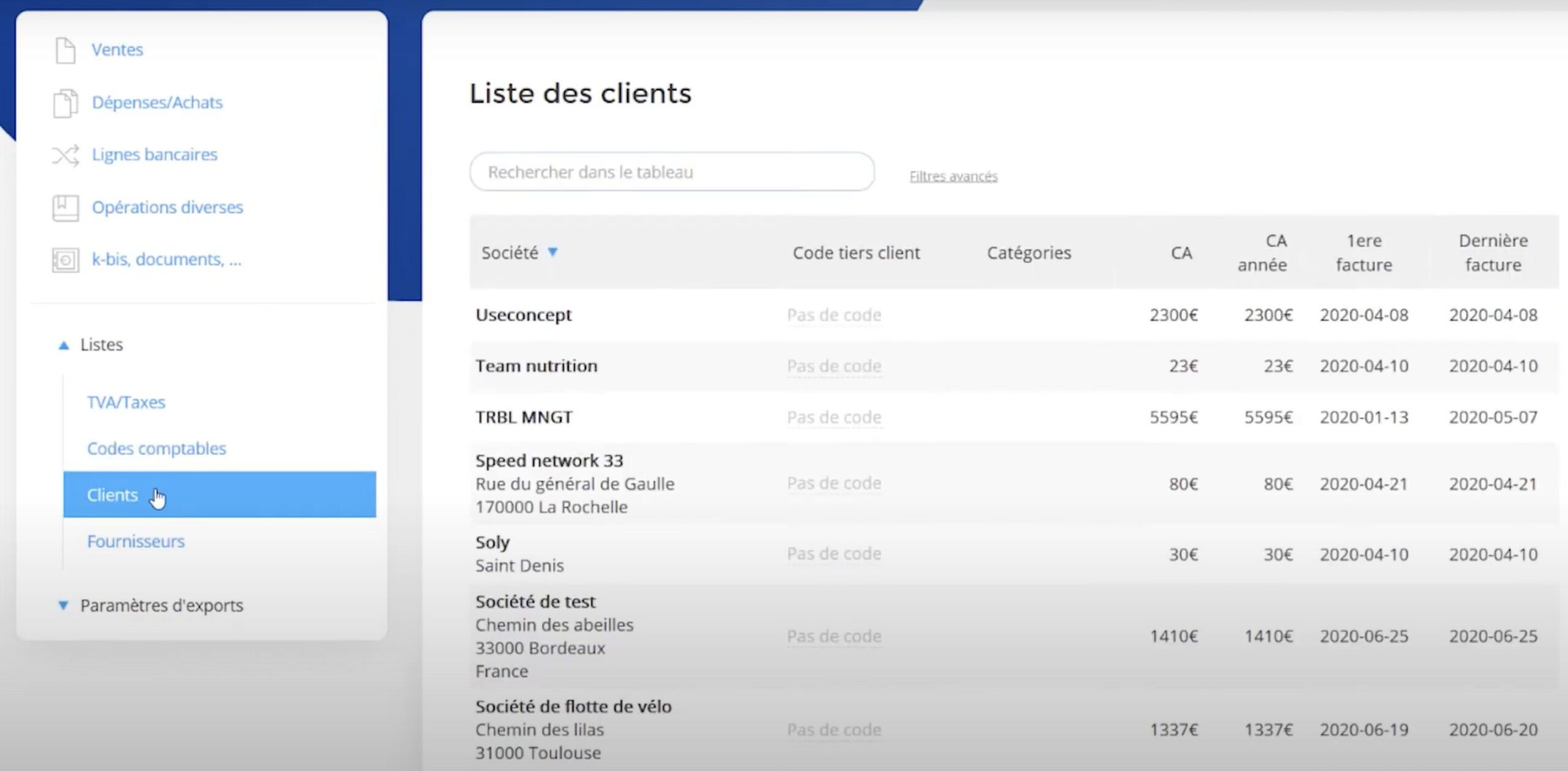
Task: Open Dépenses/Achats in the sidebar
Action: click(x=157, y=102)
